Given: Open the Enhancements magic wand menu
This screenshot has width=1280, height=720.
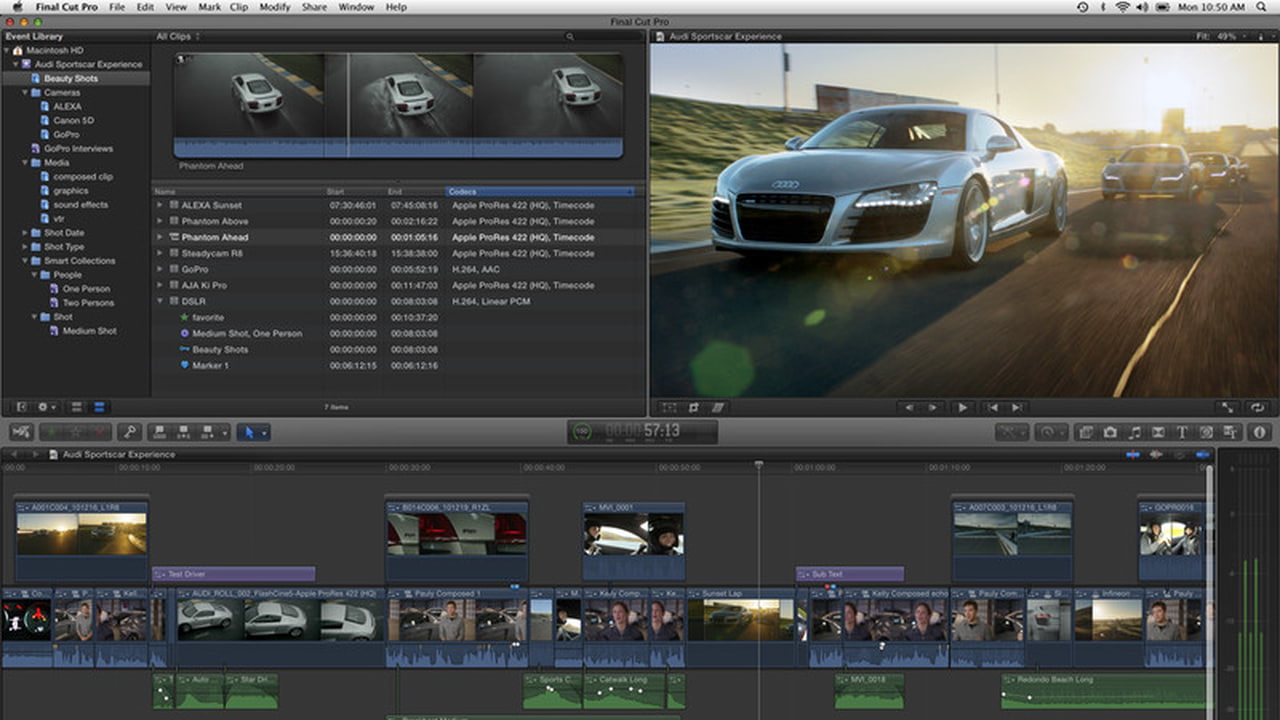Looking at the screenshot, I should (1013, 432).
